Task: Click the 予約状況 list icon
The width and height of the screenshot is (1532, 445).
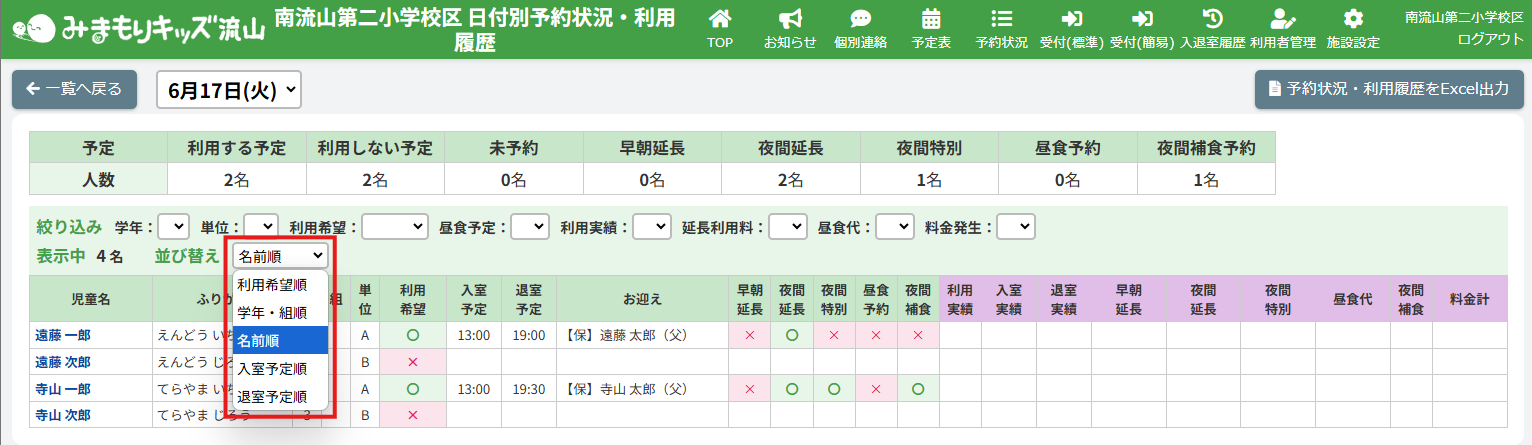Action: [x=1001, y=19]
